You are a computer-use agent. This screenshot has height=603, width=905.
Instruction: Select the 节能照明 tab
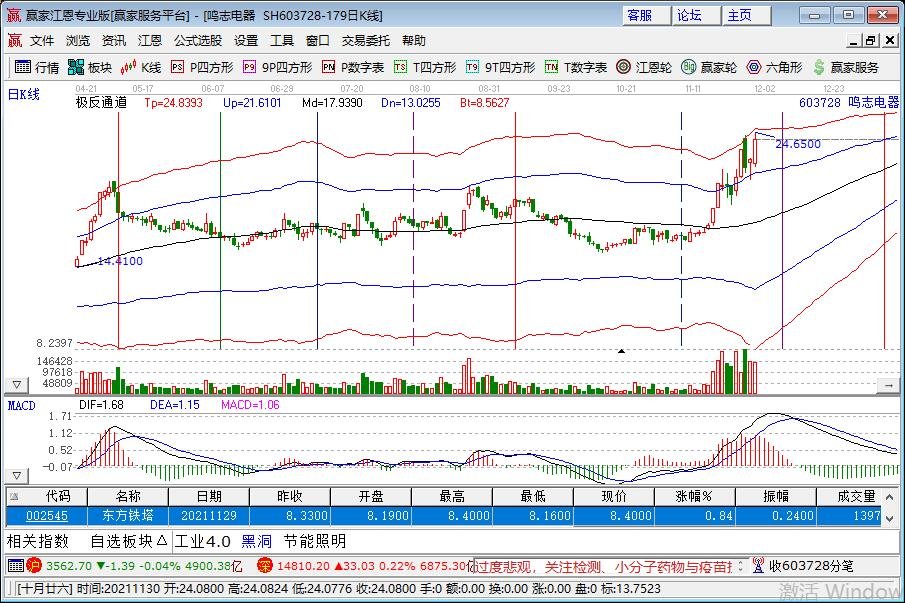tap(315, 541)
